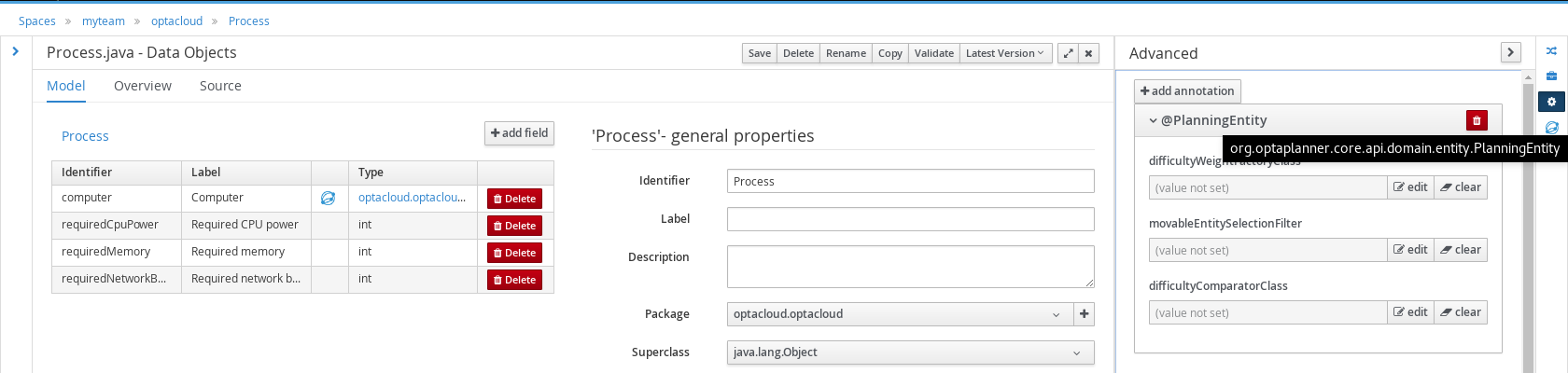
Task: Switch to the Source tab
Action: (x=220, y=86)
